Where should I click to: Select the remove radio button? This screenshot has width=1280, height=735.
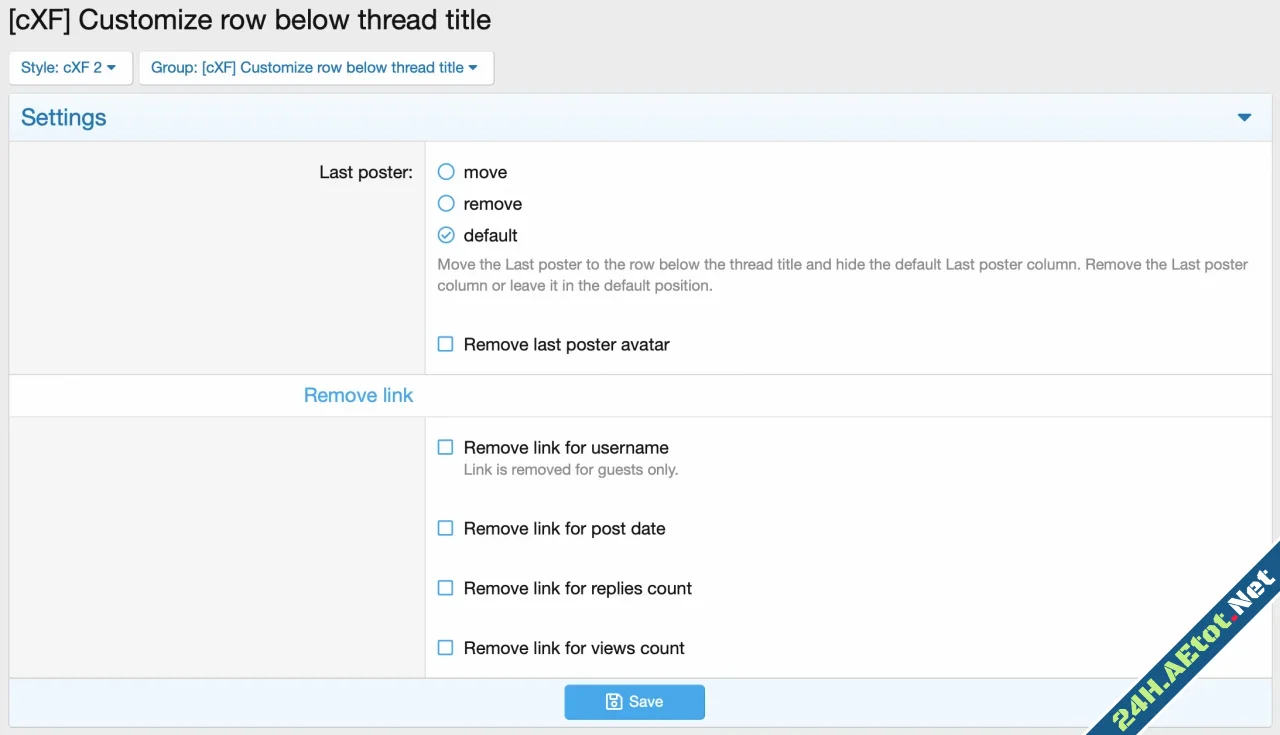click(445, 203)
